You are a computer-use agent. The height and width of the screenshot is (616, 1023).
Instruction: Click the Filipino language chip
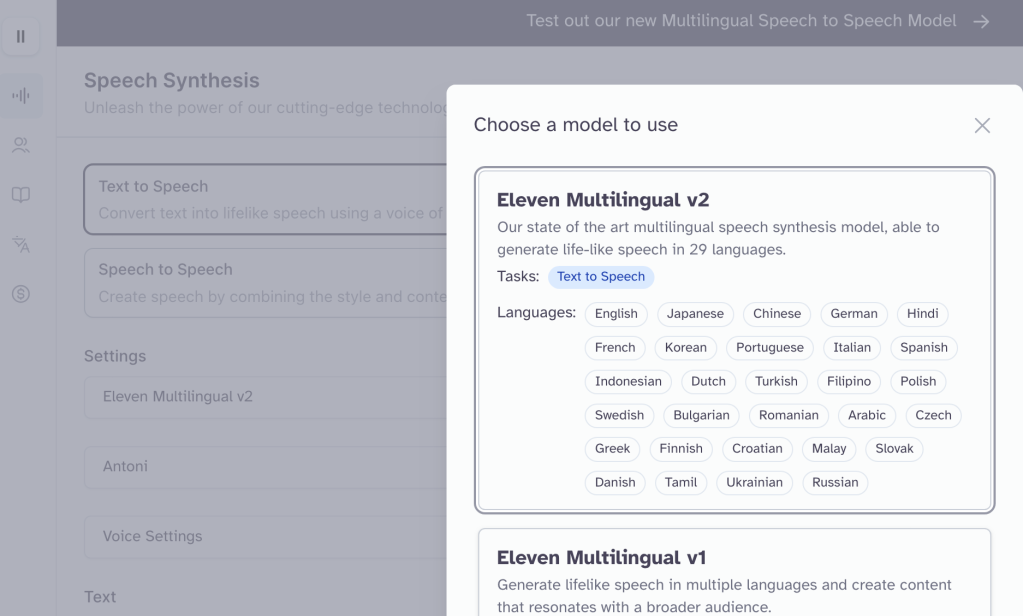click(x=849, y=382)
